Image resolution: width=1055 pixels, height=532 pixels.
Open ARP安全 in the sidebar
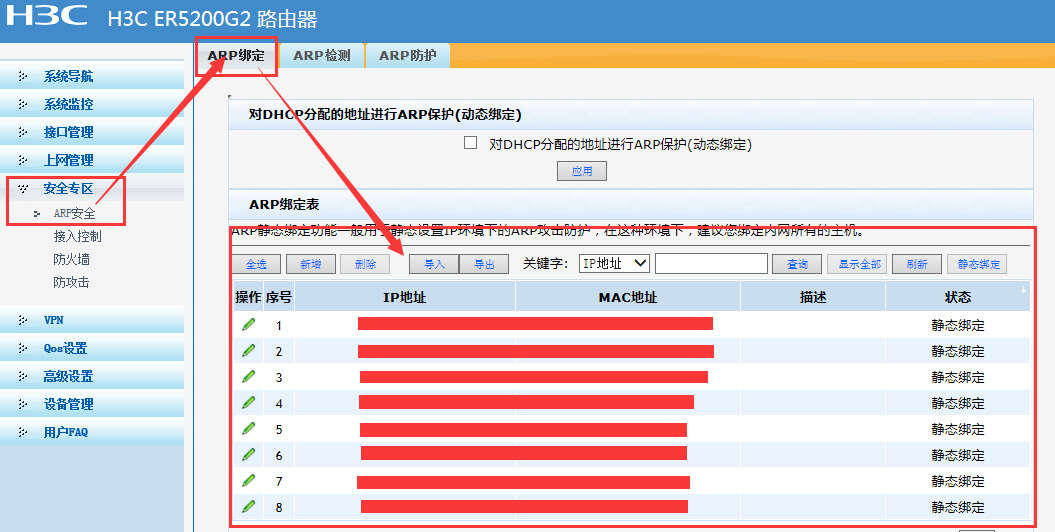[x=75, y=213]
